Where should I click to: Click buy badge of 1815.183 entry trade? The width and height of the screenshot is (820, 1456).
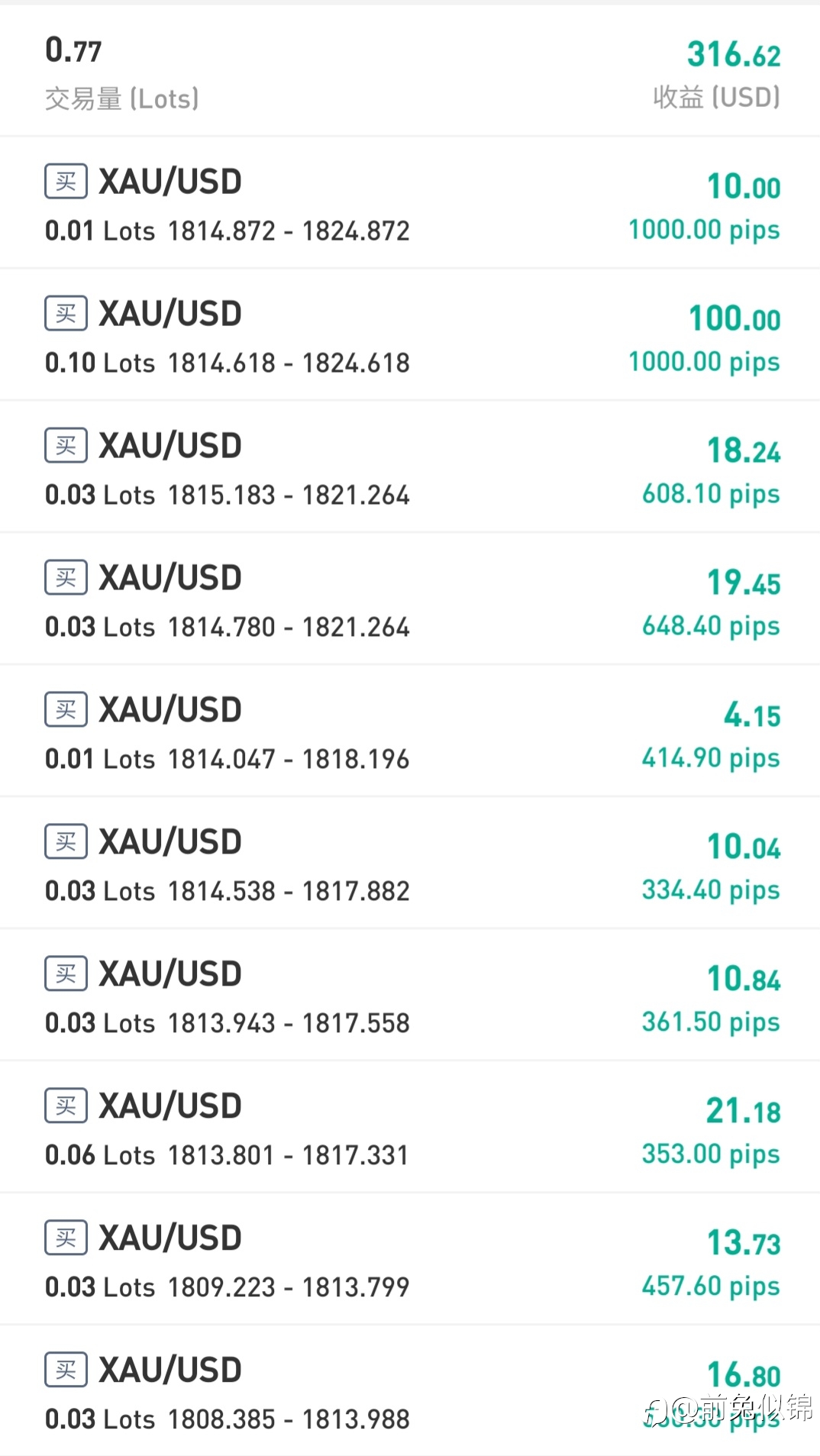[x=66, y=446]
